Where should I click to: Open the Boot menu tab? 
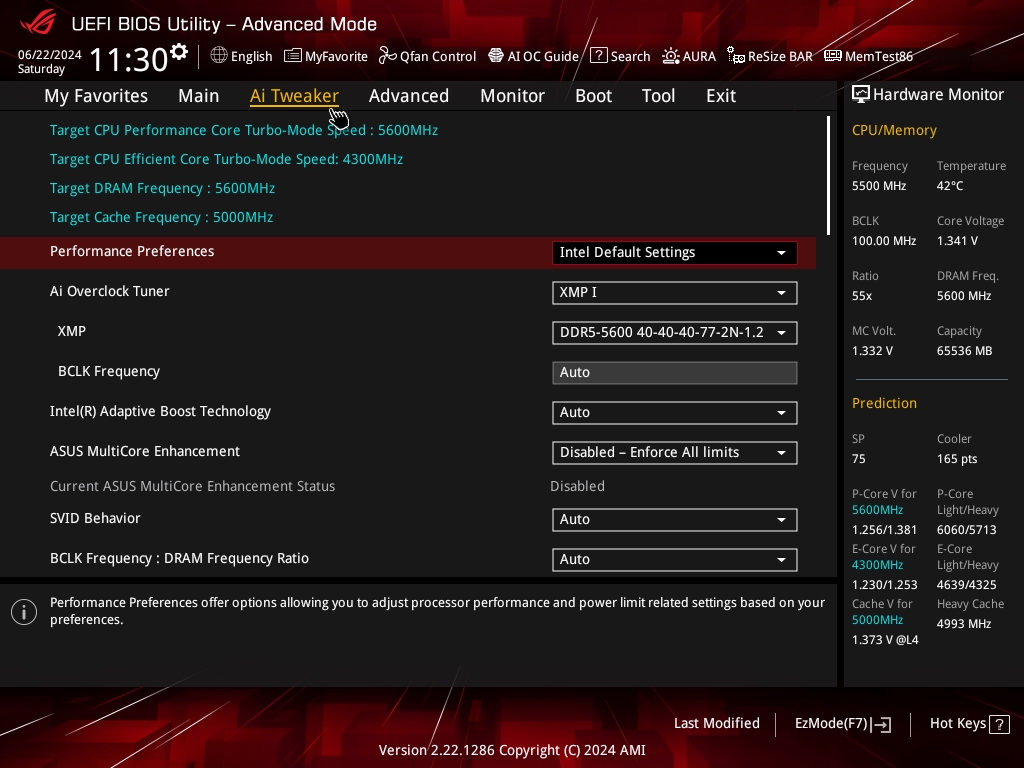[593, 95]
